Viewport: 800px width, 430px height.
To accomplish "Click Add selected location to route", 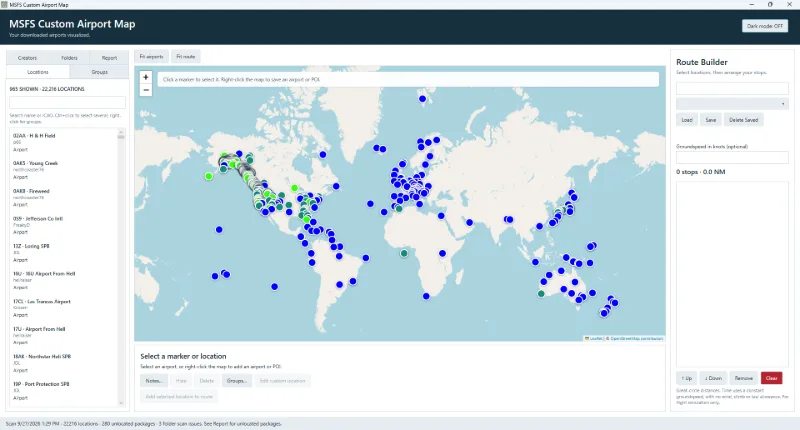I will pyautogui.click(x=179, y=396).
